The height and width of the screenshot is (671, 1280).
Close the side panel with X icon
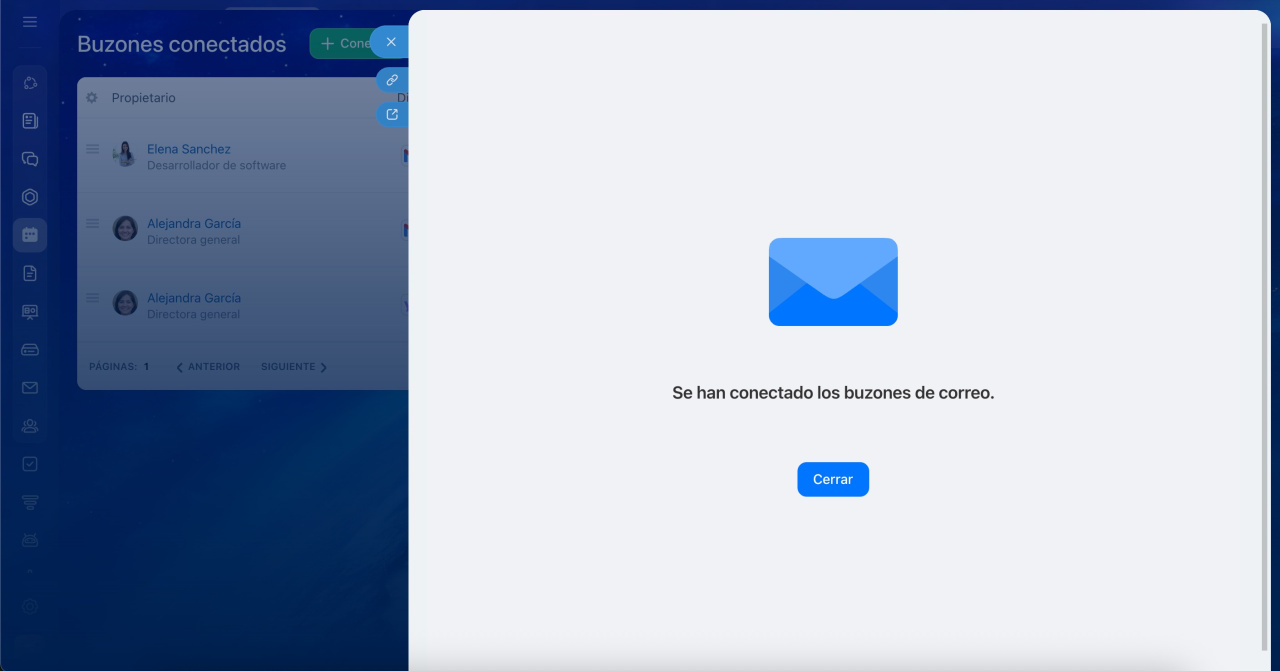391,42
